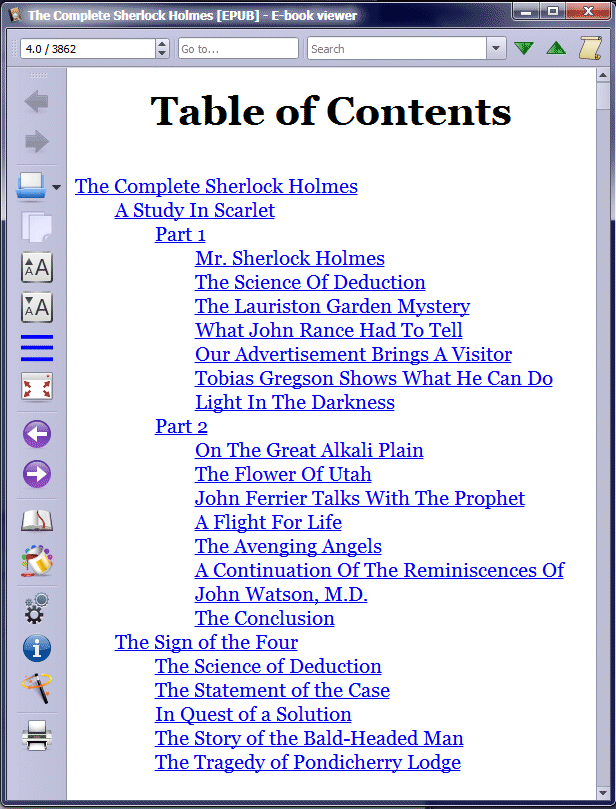The height and width of the screenshot is (809, 616).
Task: Minimize the E-book viewer window
Action: [527, 11]
